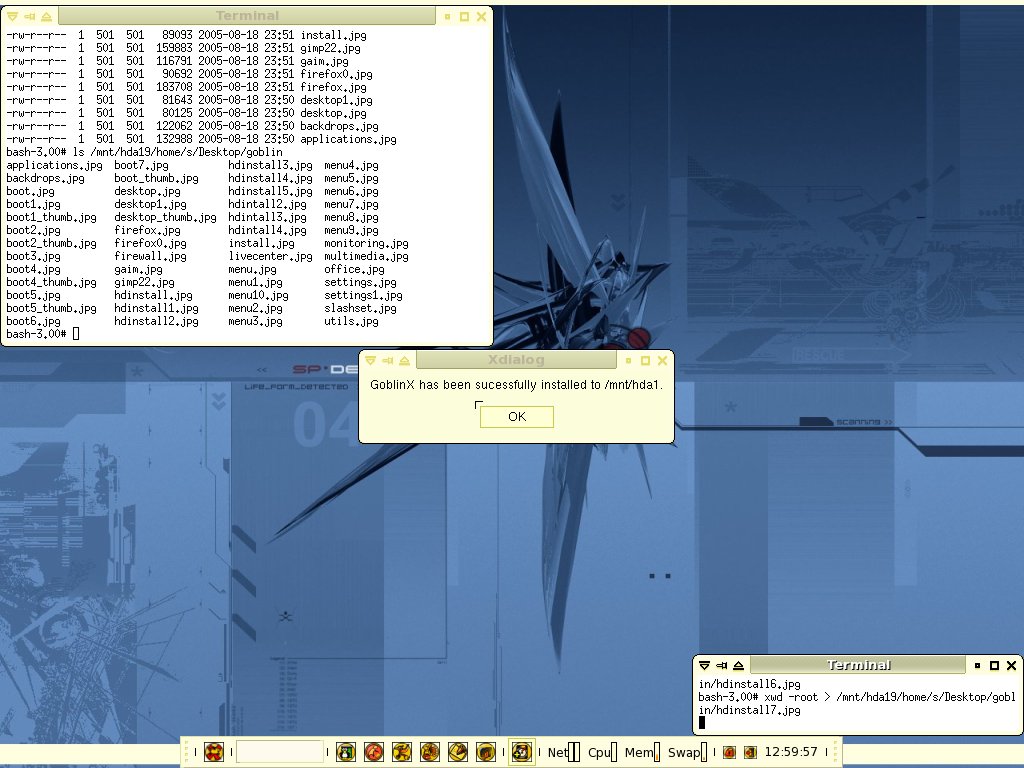Viewport: 1024px width, 768px height.
Task: Click first small red icon before clock
Action: [x=729, y=752]
